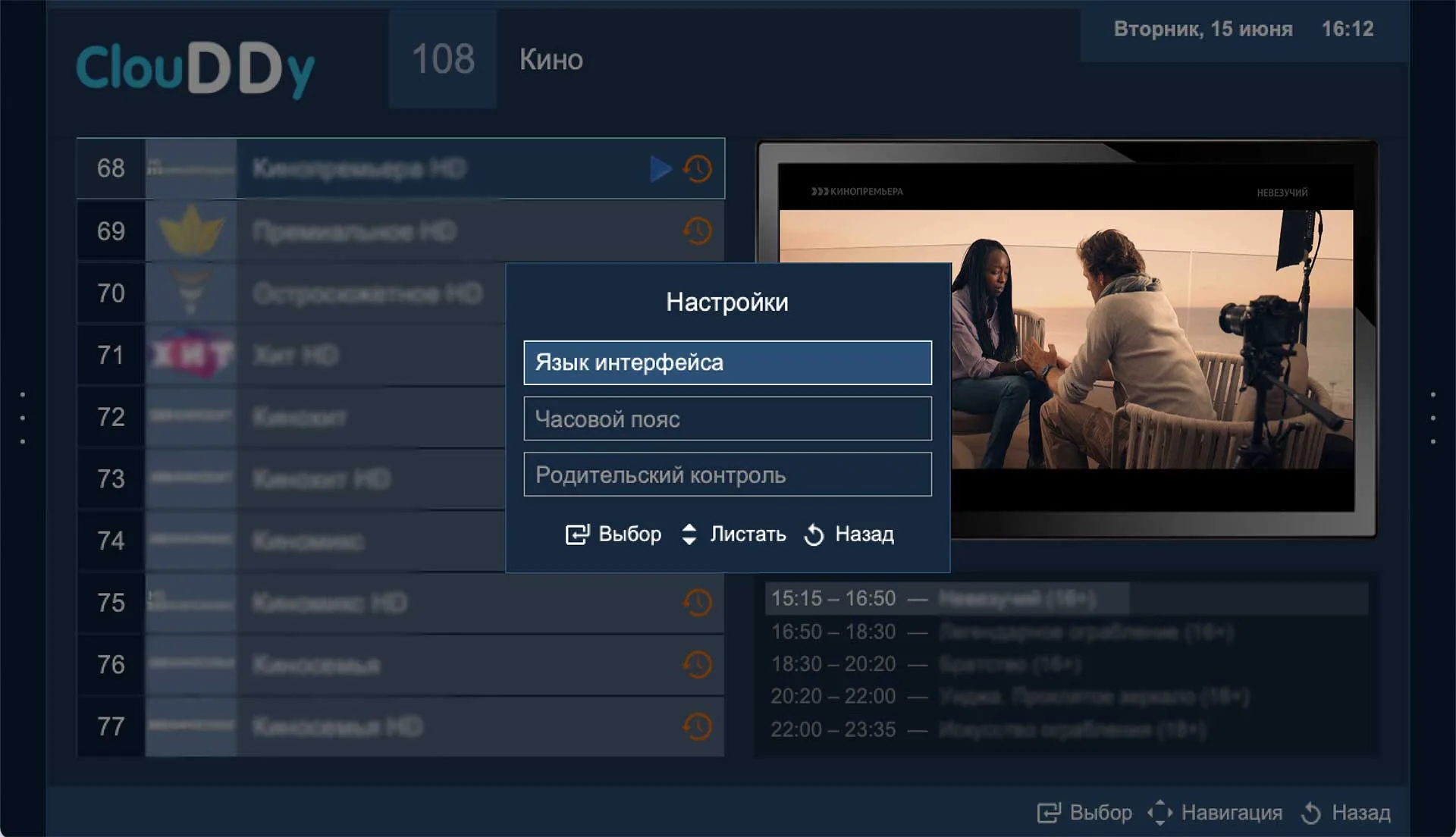Click the left side three-dots handle

(x=22, y=418)
